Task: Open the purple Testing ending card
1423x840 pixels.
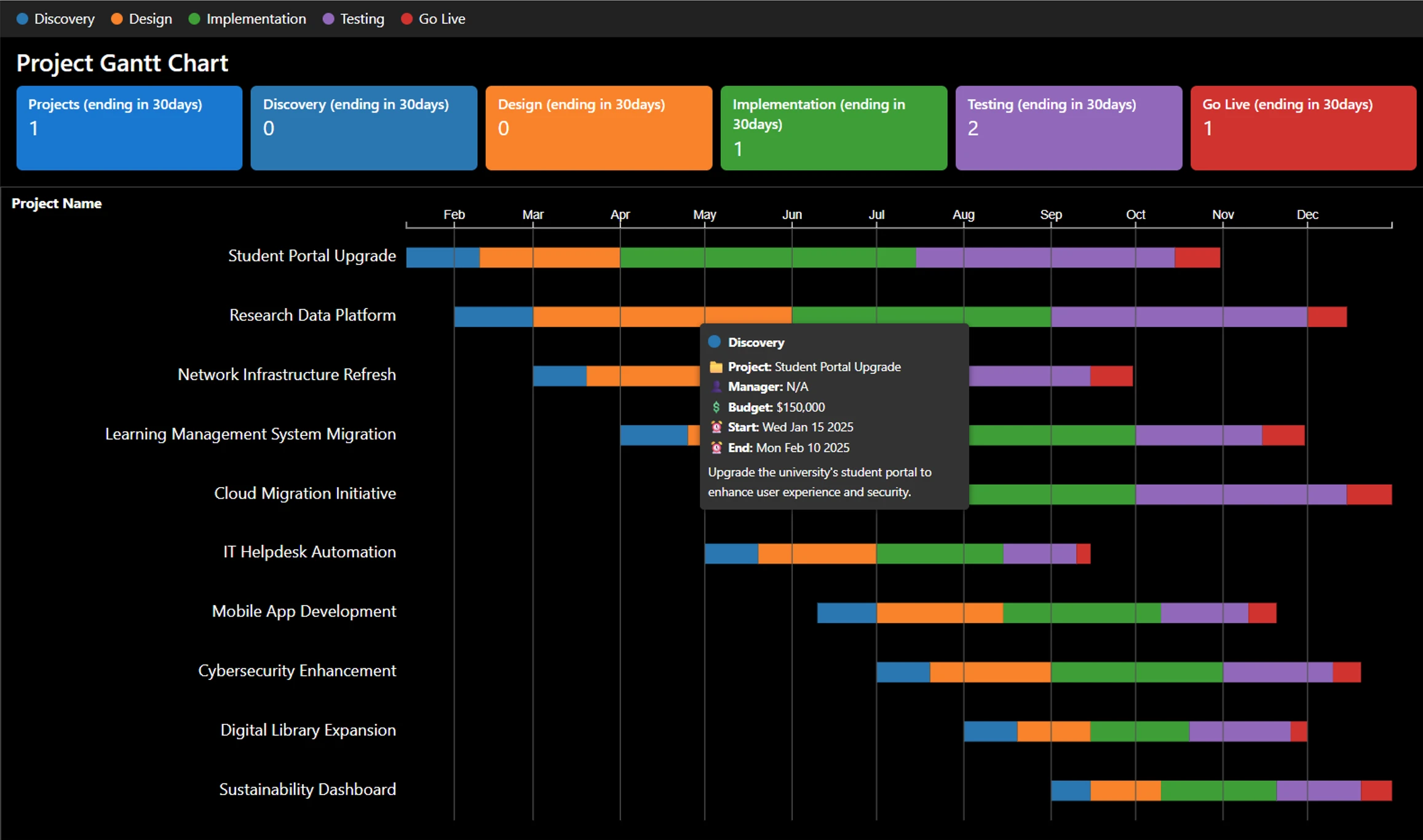Action: pos(1068,128)
